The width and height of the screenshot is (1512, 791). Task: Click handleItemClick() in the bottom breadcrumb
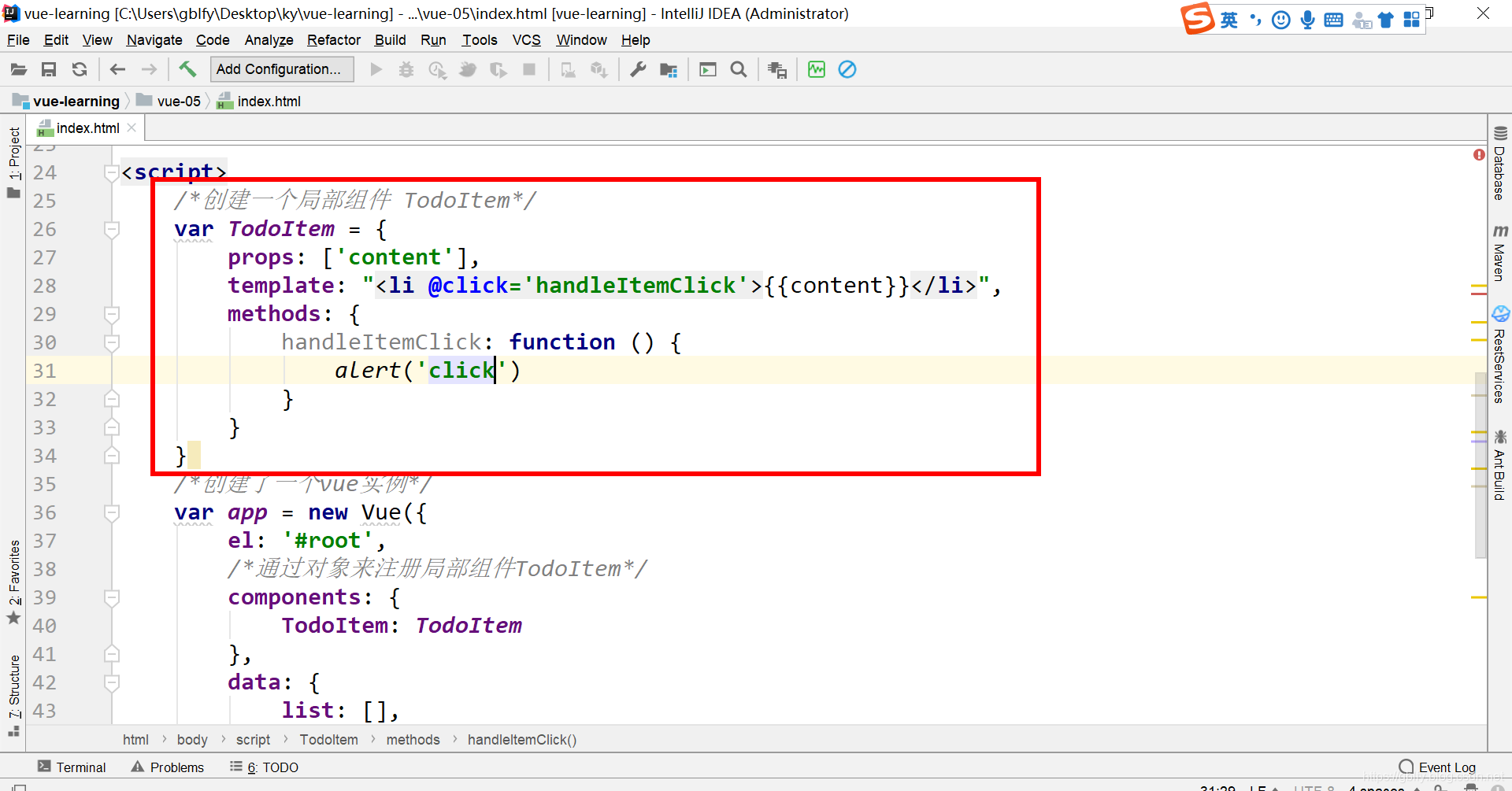click(x=522, y=740)
